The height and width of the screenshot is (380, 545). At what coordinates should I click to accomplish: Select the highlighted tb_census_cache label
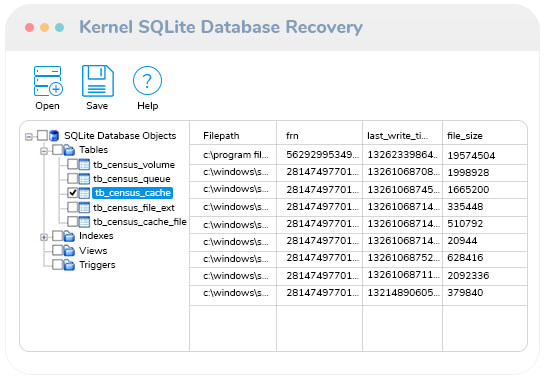(x=132, y=193)
